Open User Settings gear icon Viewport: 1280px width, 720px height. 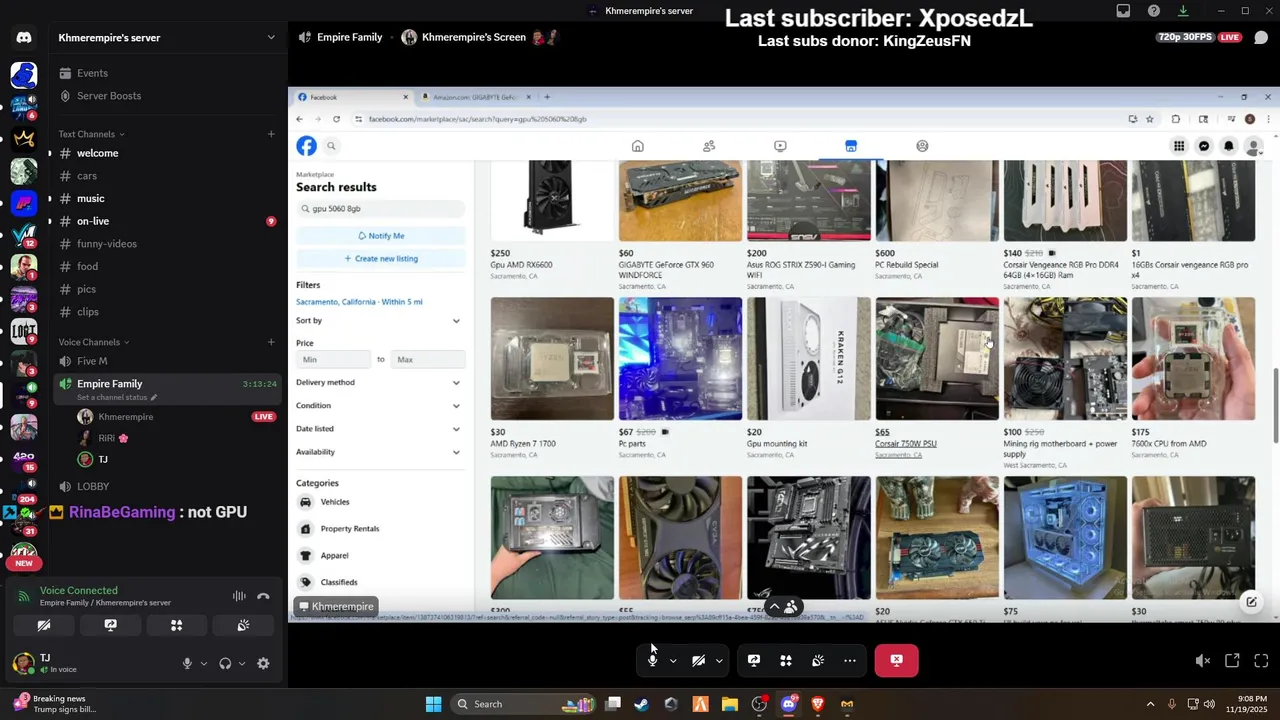[x=263, y=663]
